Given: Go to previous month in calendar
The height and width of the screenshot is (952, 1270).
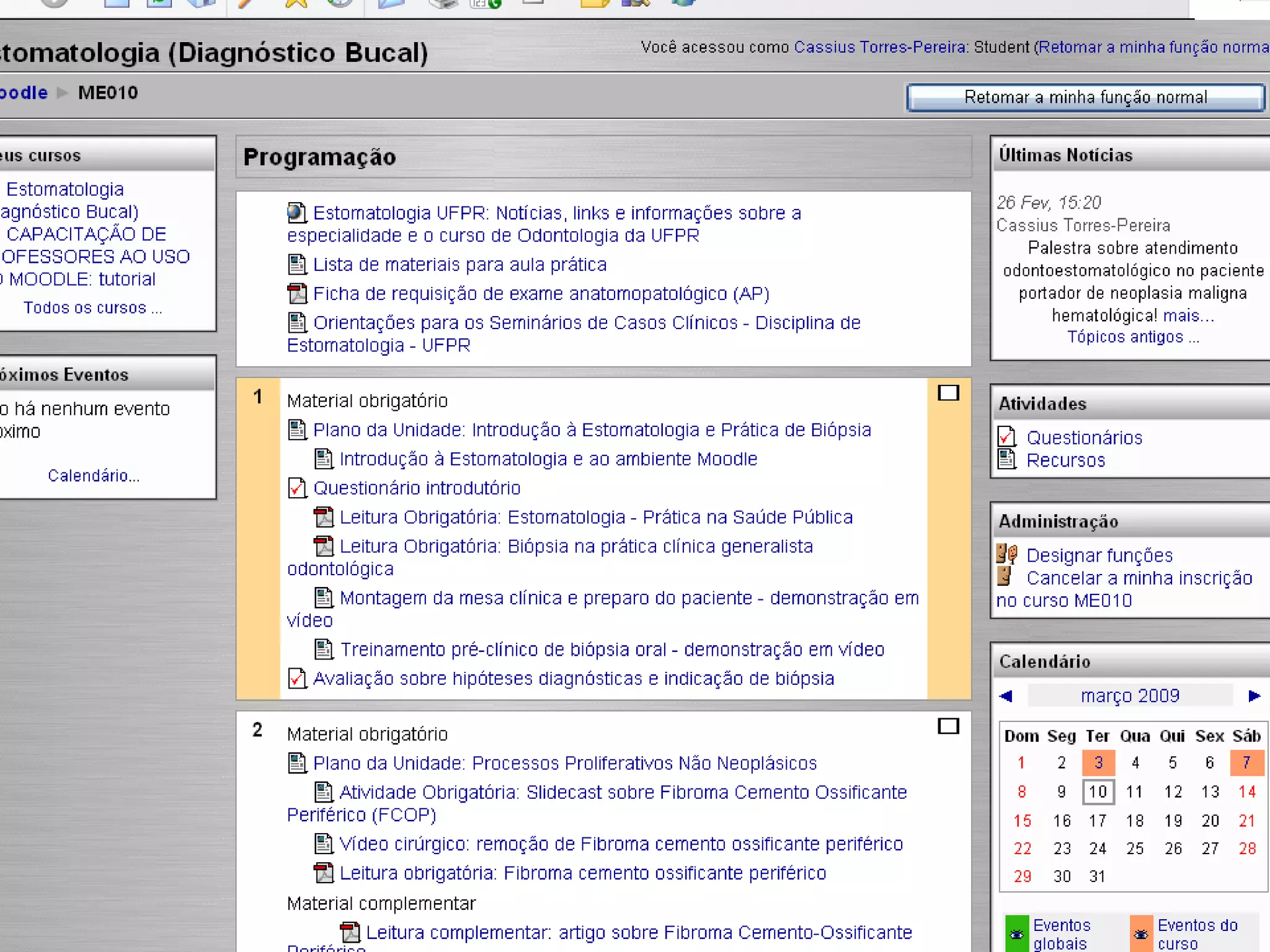Looking at the screenshot, I should (x=1006, y=696).
